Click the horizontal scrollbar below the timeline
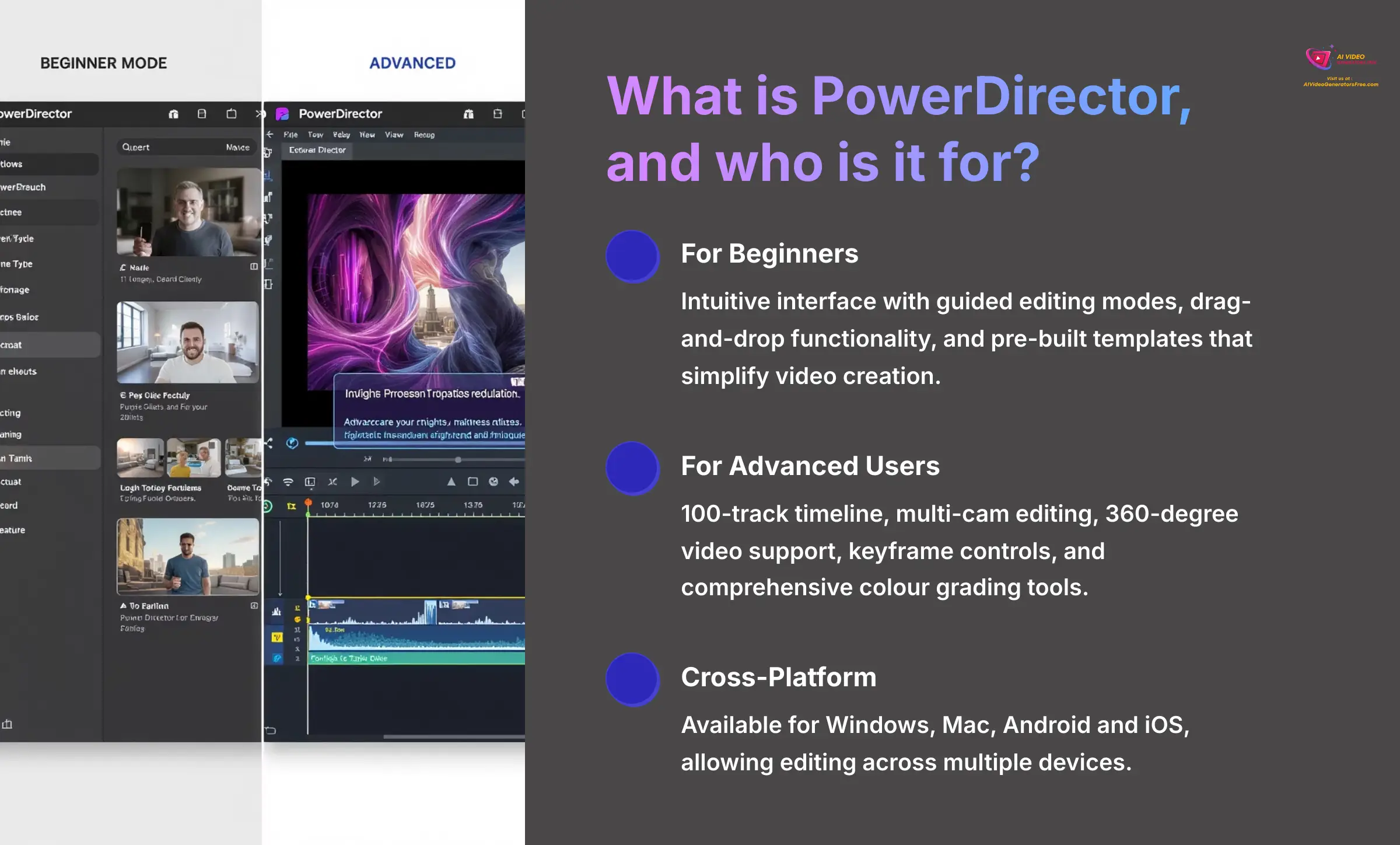The height and width of the screenshot is (845, 1400). [x=454, y=736]
